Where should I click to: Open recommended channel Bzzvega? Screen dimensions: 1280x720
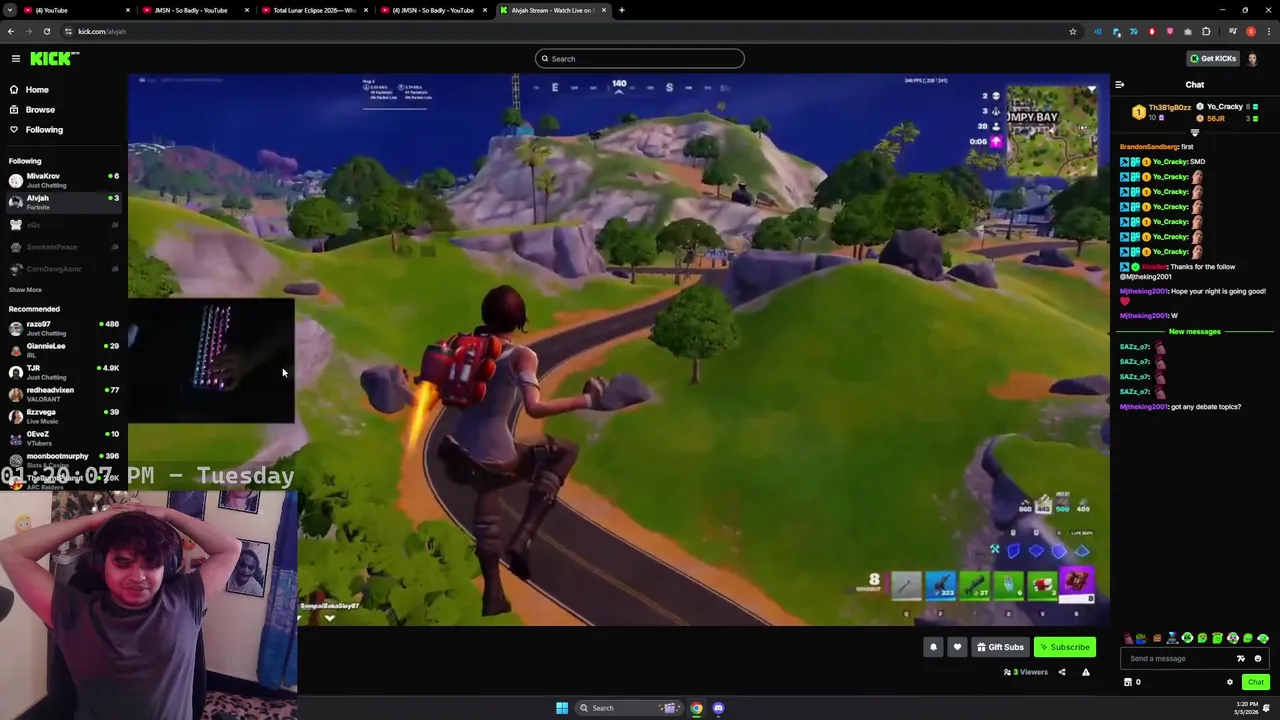click(x=63, y=416)
